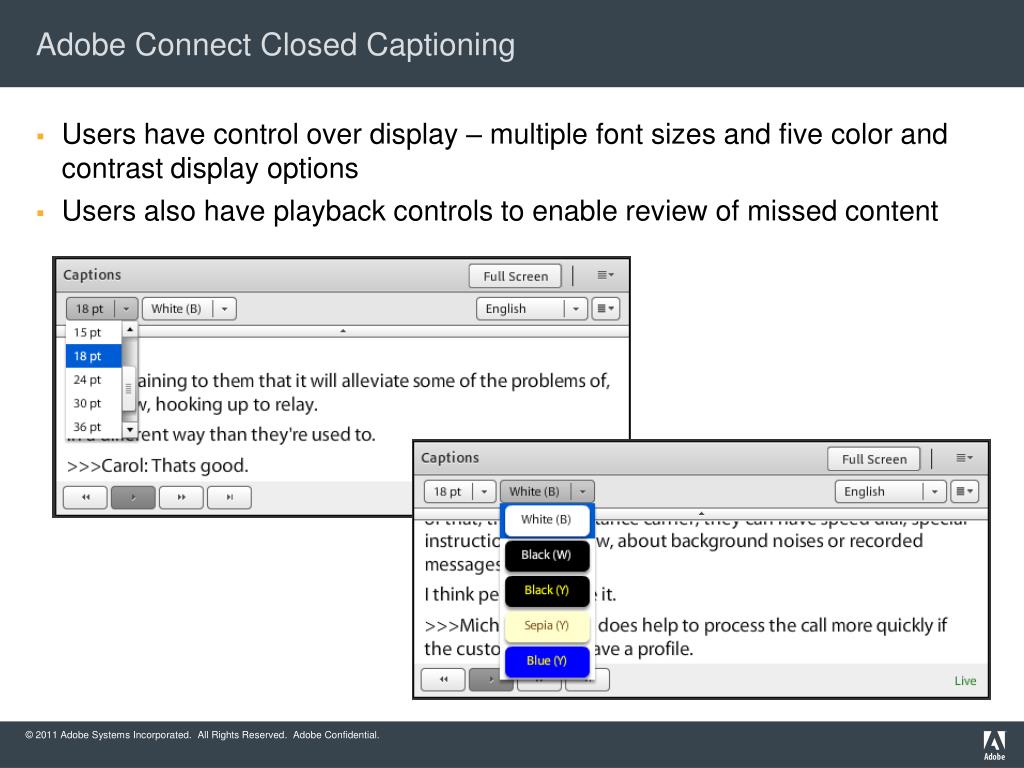Open the English language dropdown in upper panel

[531, 308]
